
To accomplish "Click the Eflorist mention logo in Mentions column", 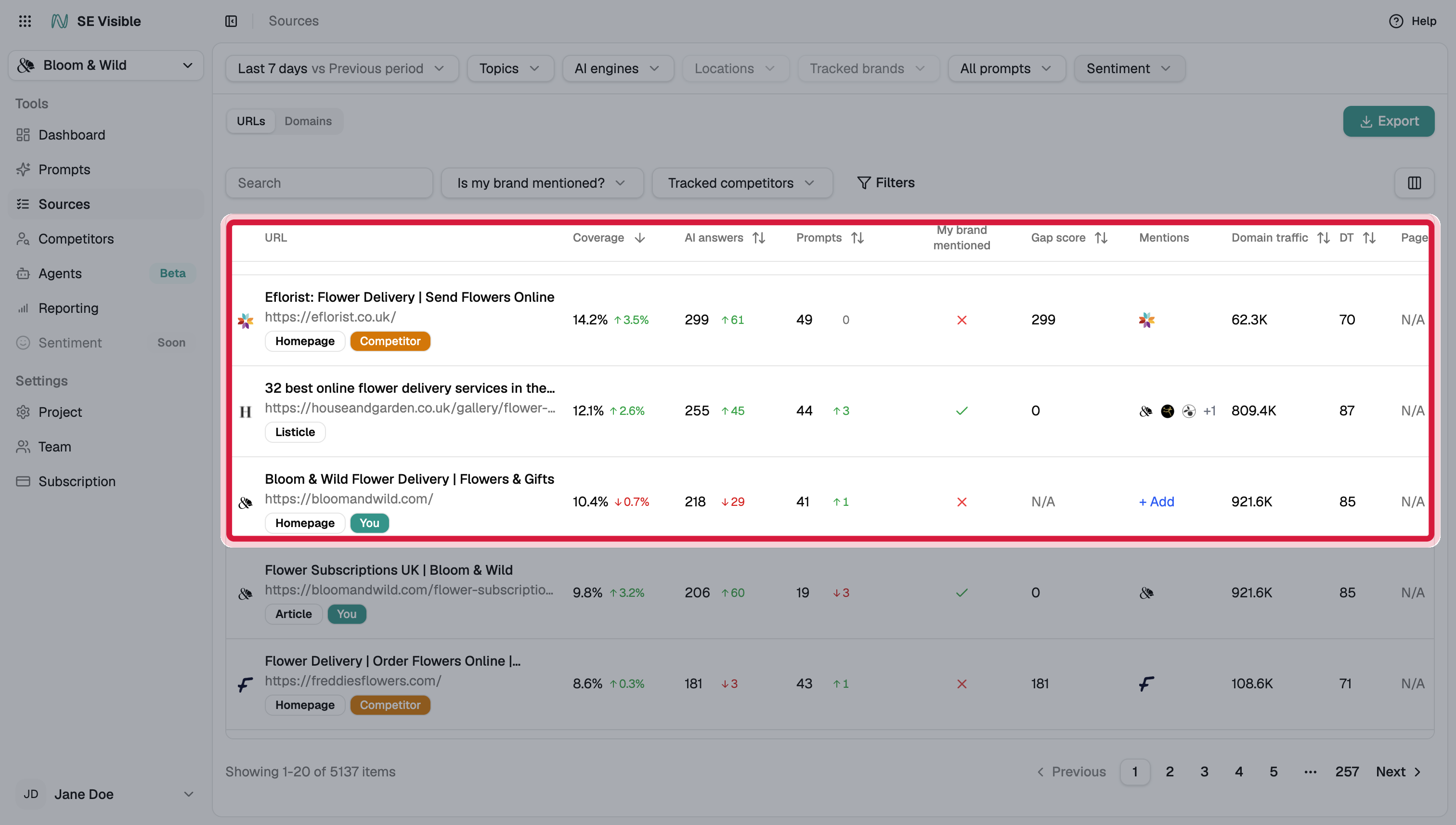I will [x=1146, y=320].
